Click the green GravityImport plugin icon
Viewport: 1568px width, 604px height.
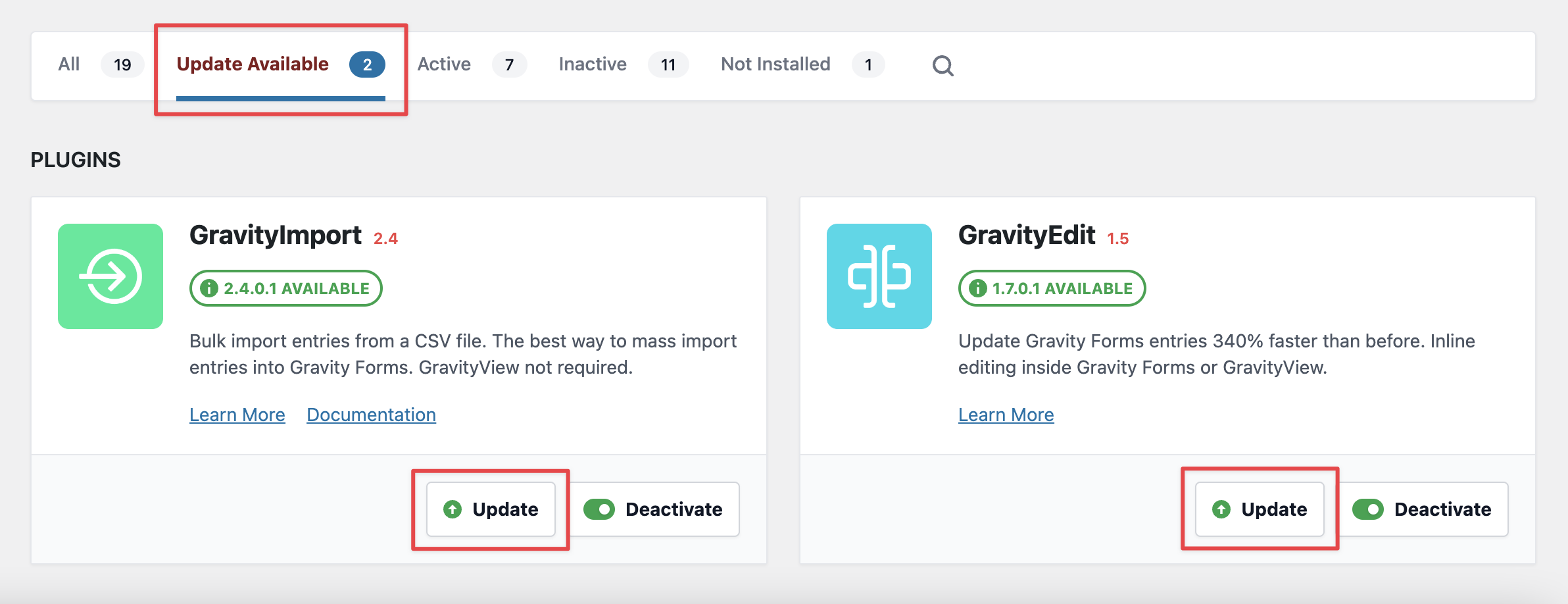(110, 276)
